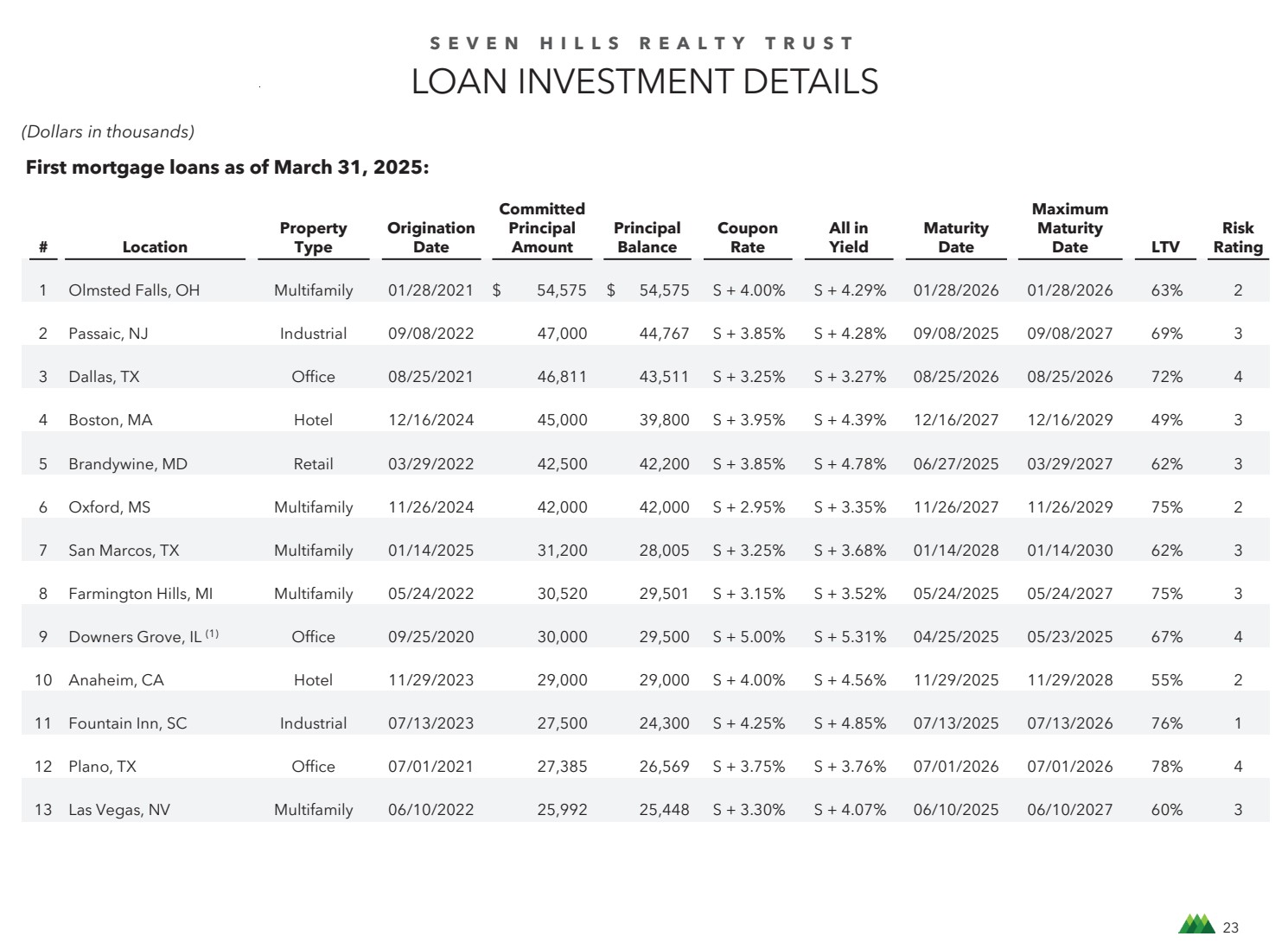Select the Principal Balance column header

click(x=647, y=238)
